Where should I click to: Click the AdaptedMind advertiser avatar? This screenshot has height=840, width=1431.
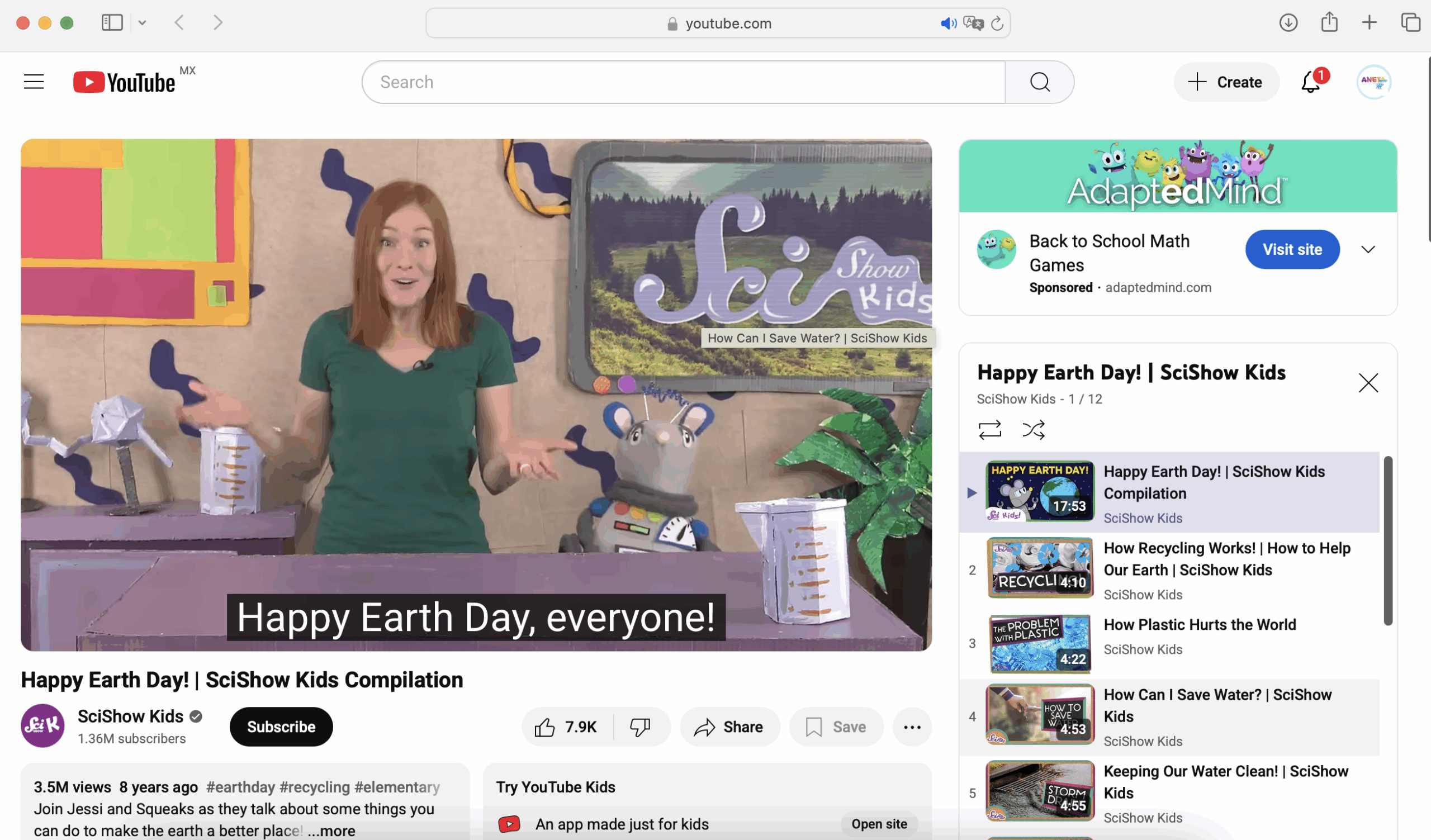pos(996,250)
